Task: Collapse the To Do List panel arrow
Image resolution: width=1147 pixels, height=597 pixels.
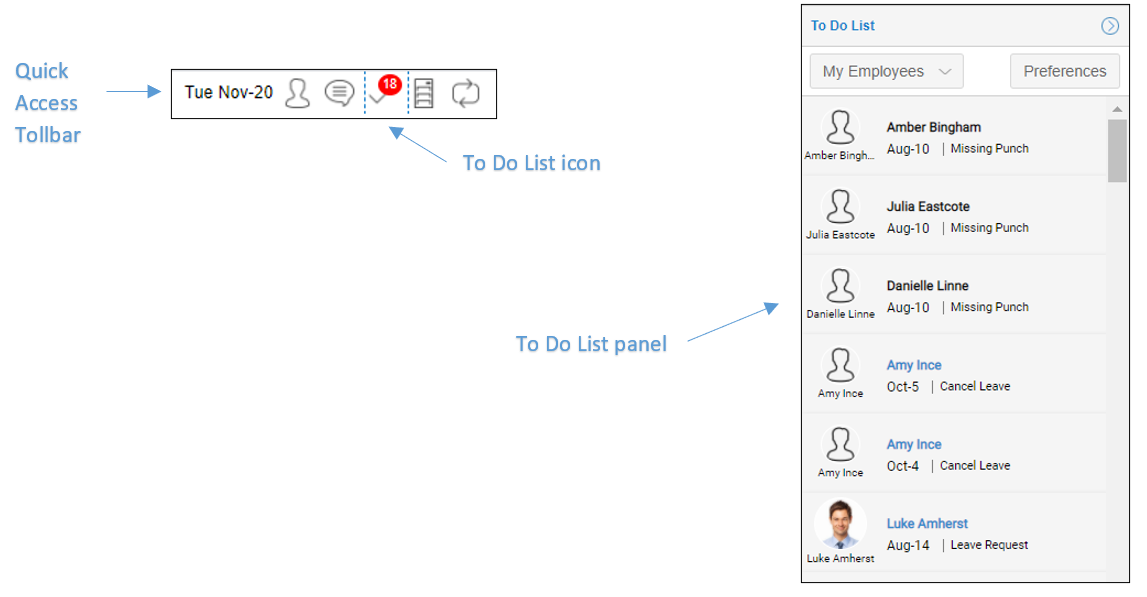Action: tap(1110, 26)
